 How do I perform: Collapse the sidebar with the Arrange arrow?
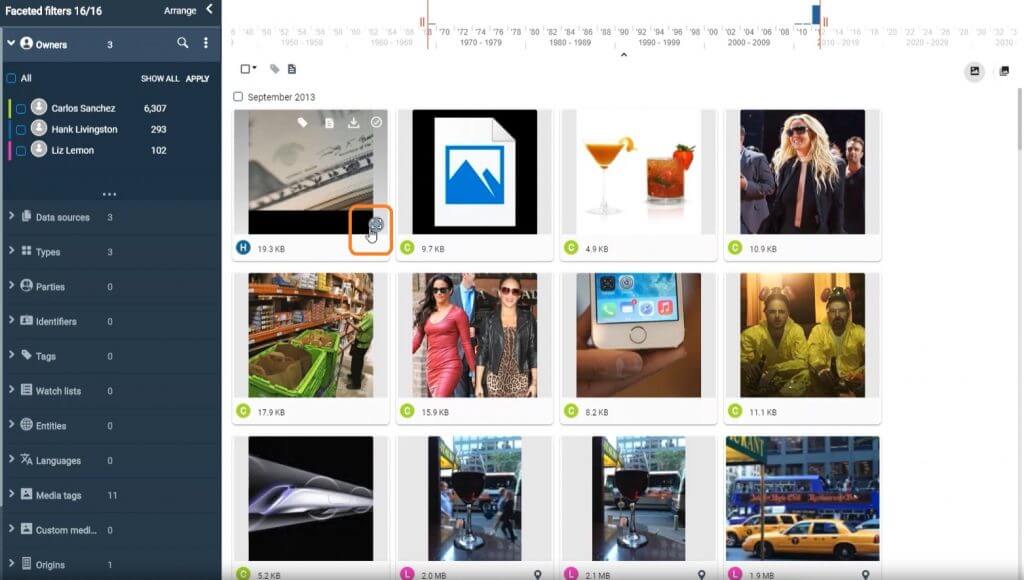[210, 9]
